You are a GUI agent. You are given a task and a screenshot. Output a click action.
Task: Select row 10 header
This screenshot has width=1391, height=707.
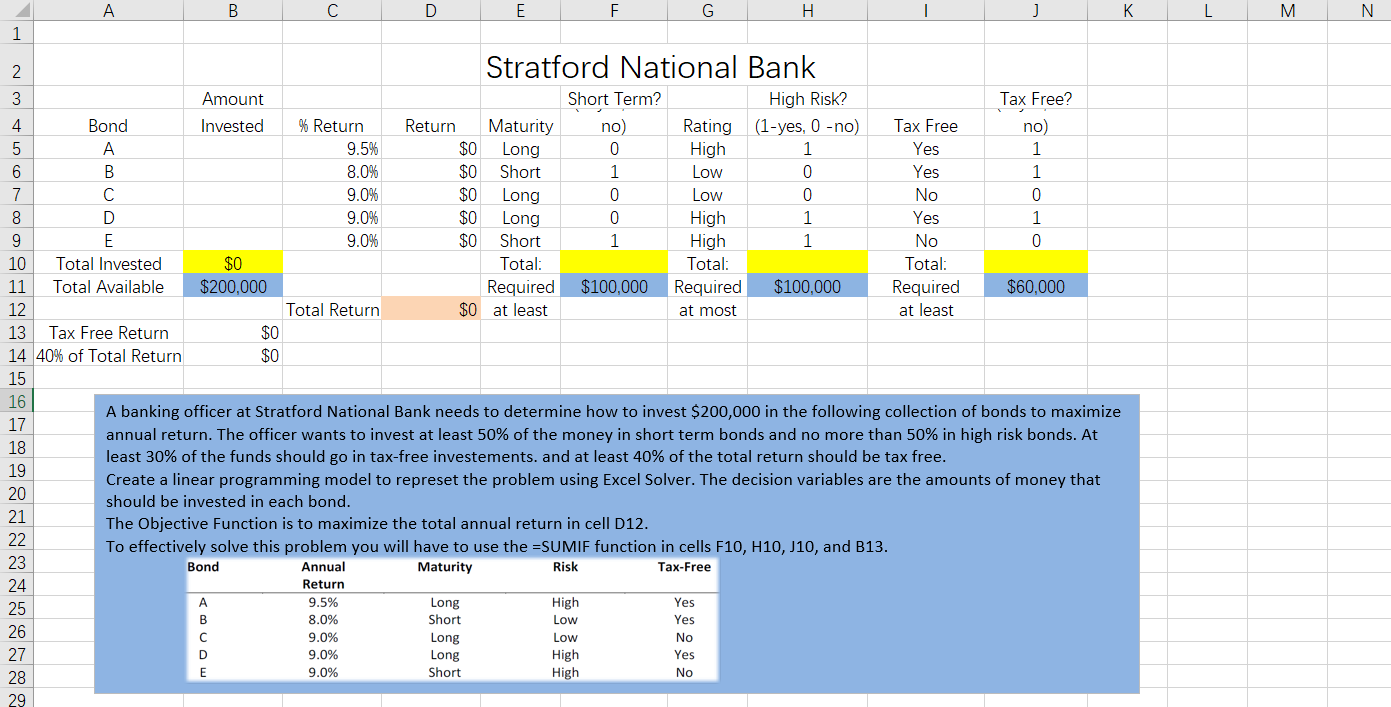click(17, 263)
